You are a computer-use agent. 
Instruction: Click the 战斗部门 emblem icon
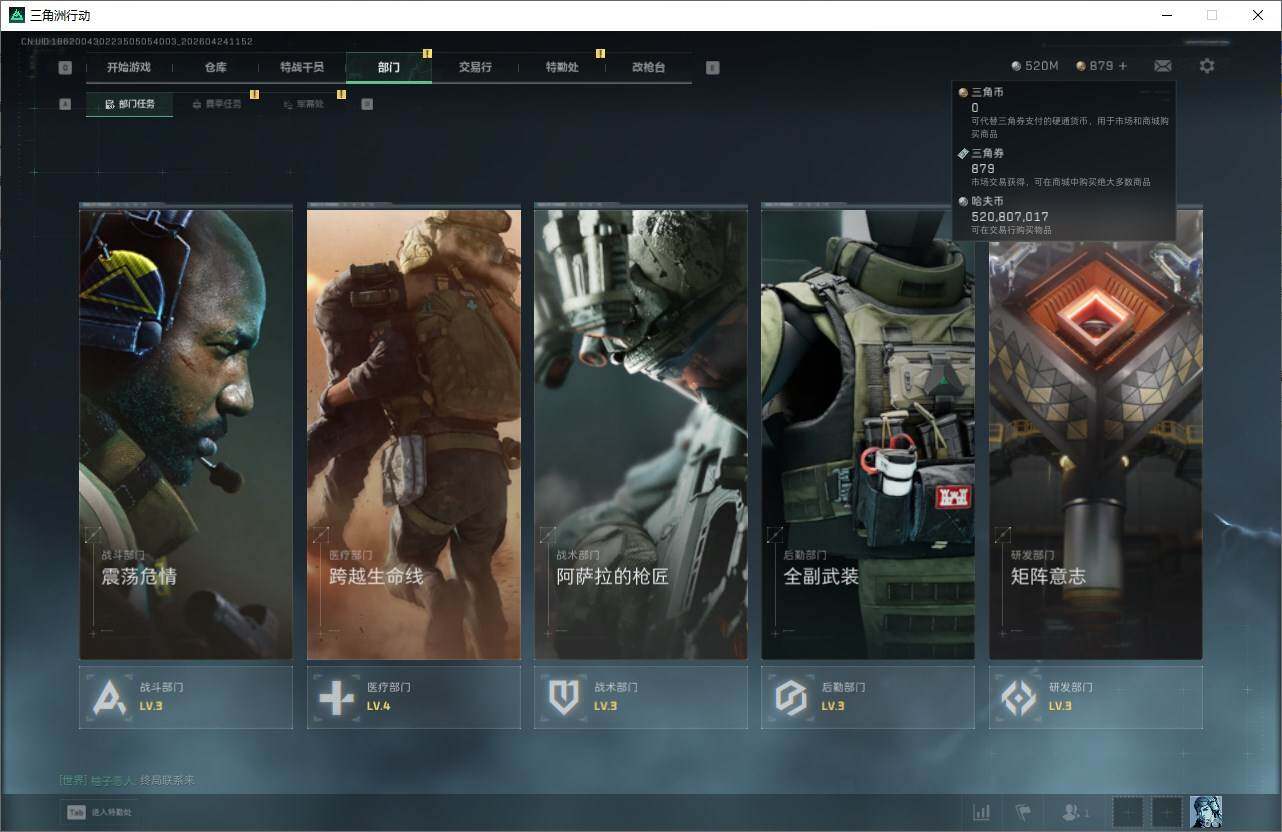108,697
